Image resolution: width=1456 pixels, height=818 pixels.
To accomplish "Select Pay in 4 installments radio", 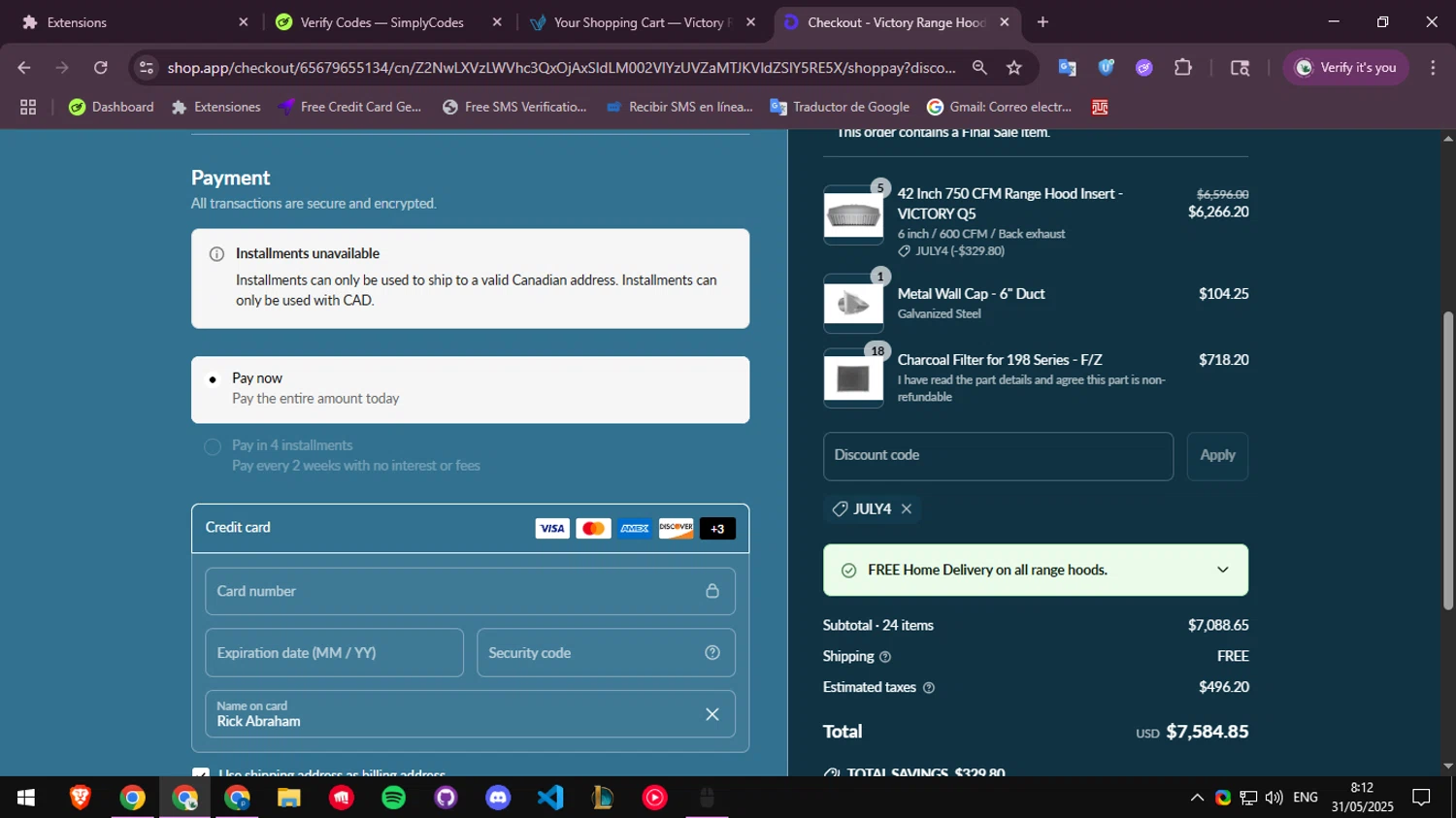I will [213, 447].
